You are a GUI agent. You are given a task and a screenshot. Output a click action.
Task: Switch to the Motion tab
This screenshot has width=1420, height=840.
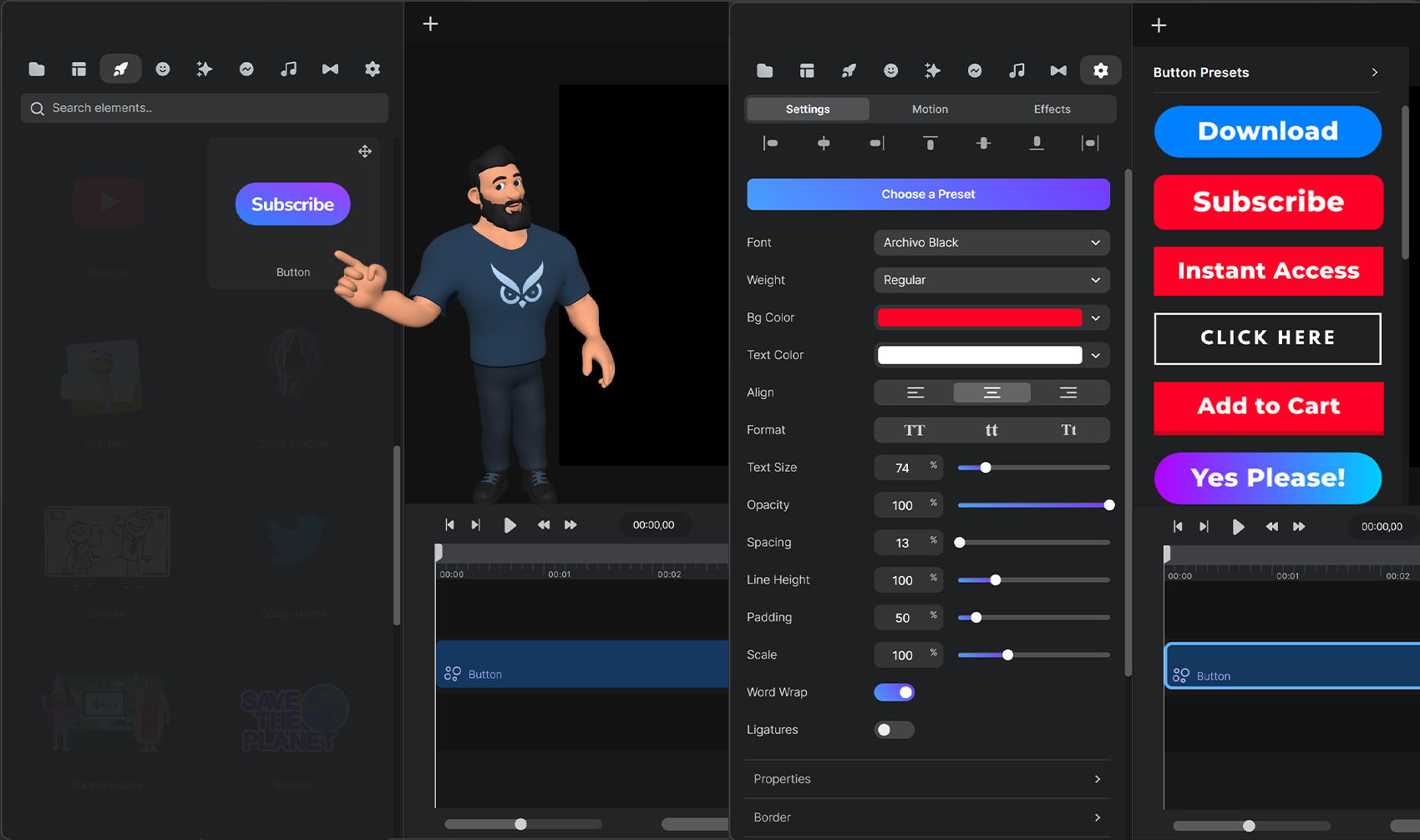click(x=930, y=109)
